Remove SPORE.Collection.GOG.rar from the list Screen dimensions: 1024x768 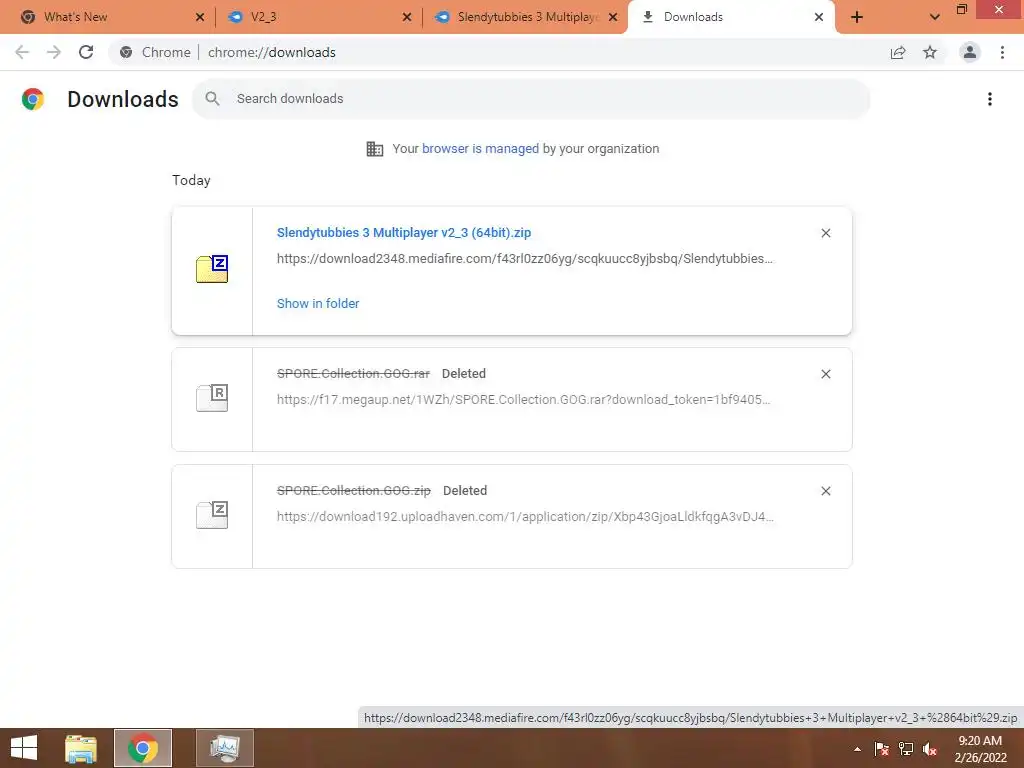pos(825,374)
